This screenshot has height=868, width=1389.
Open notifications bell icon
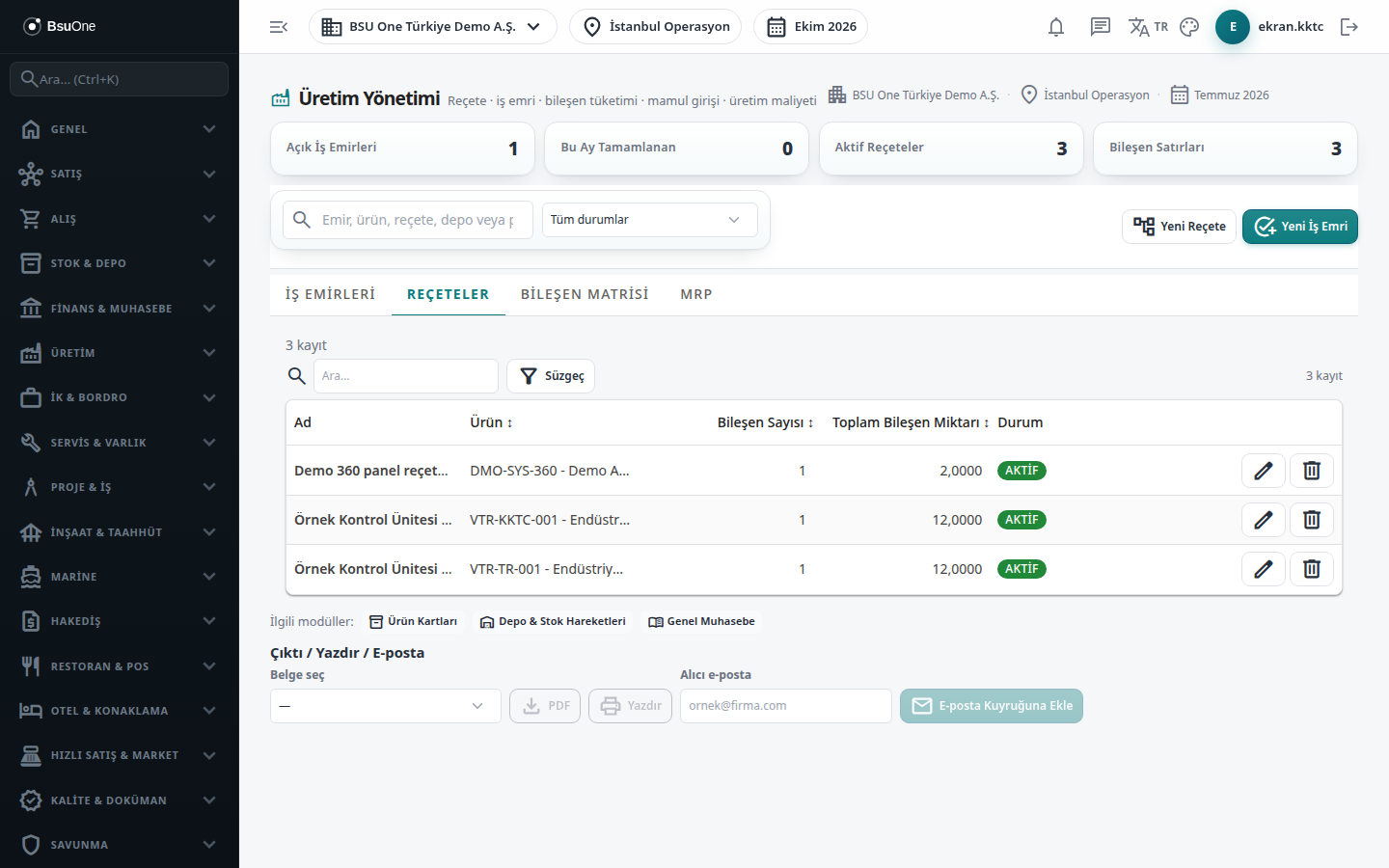click(1056, 27)
